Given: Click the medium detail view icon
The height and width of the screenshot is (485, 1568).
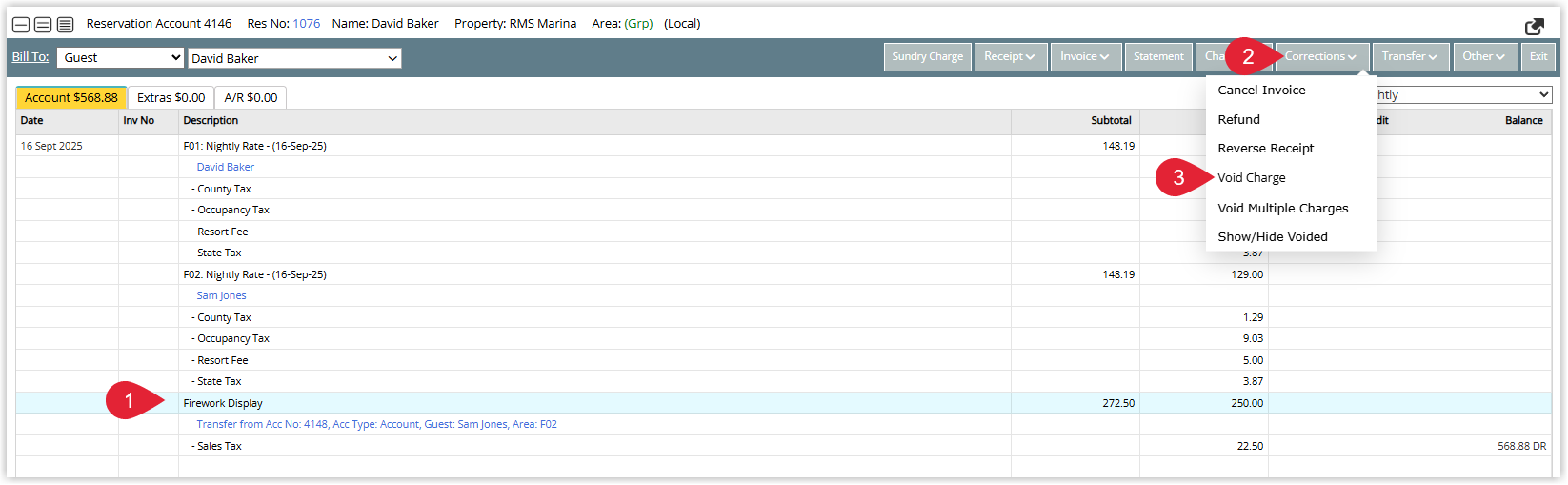Looking at the screenshot, I should (43, 24).
